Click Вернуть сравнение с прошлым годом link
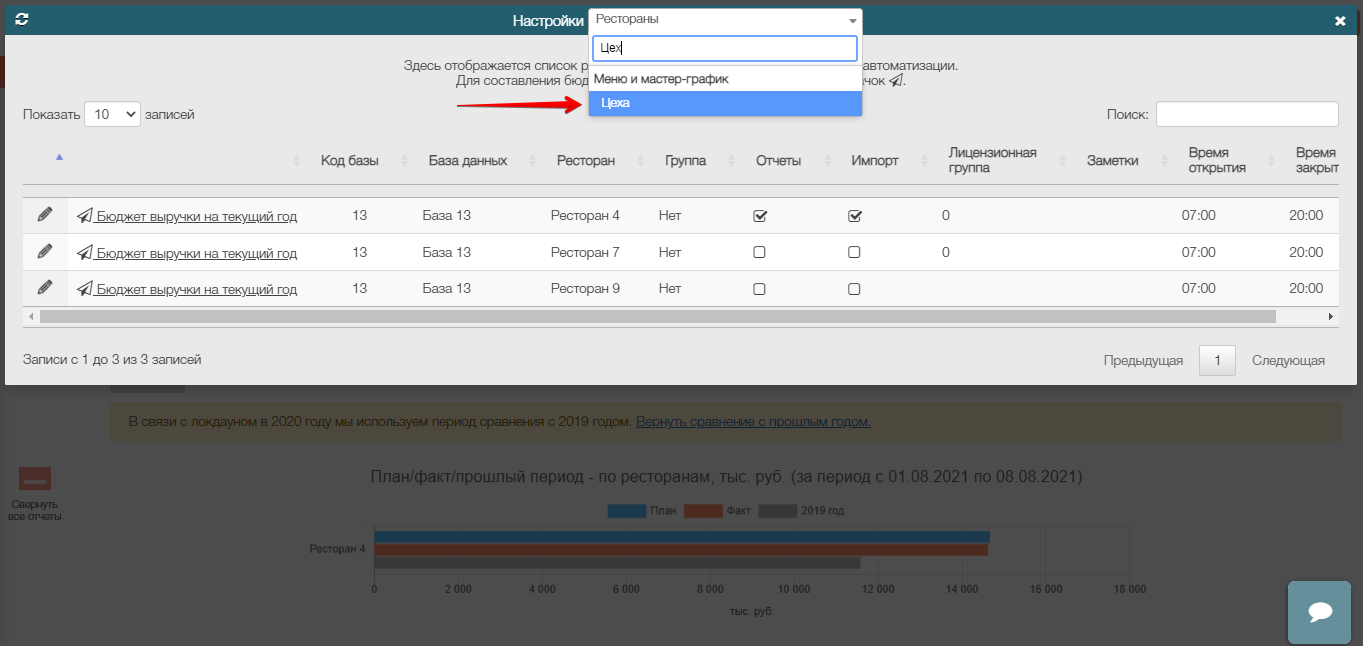Viewport: 1363px width, 646px height. pos(753,422)
